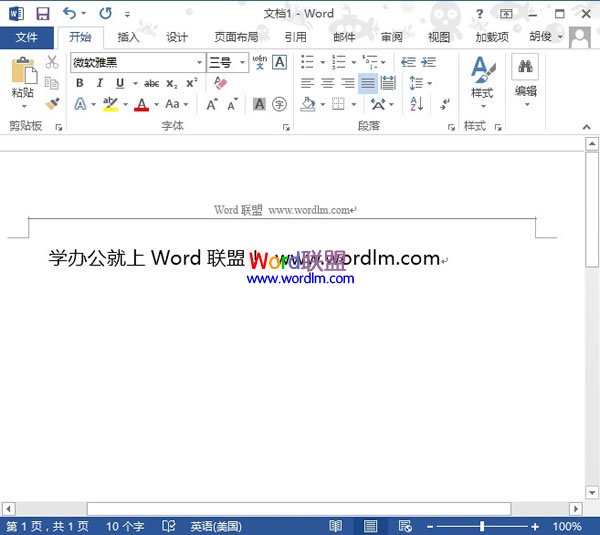Toggle Underline formatting
The height and width of the screenshot is (535, 600).
click(x=120, y=83)
